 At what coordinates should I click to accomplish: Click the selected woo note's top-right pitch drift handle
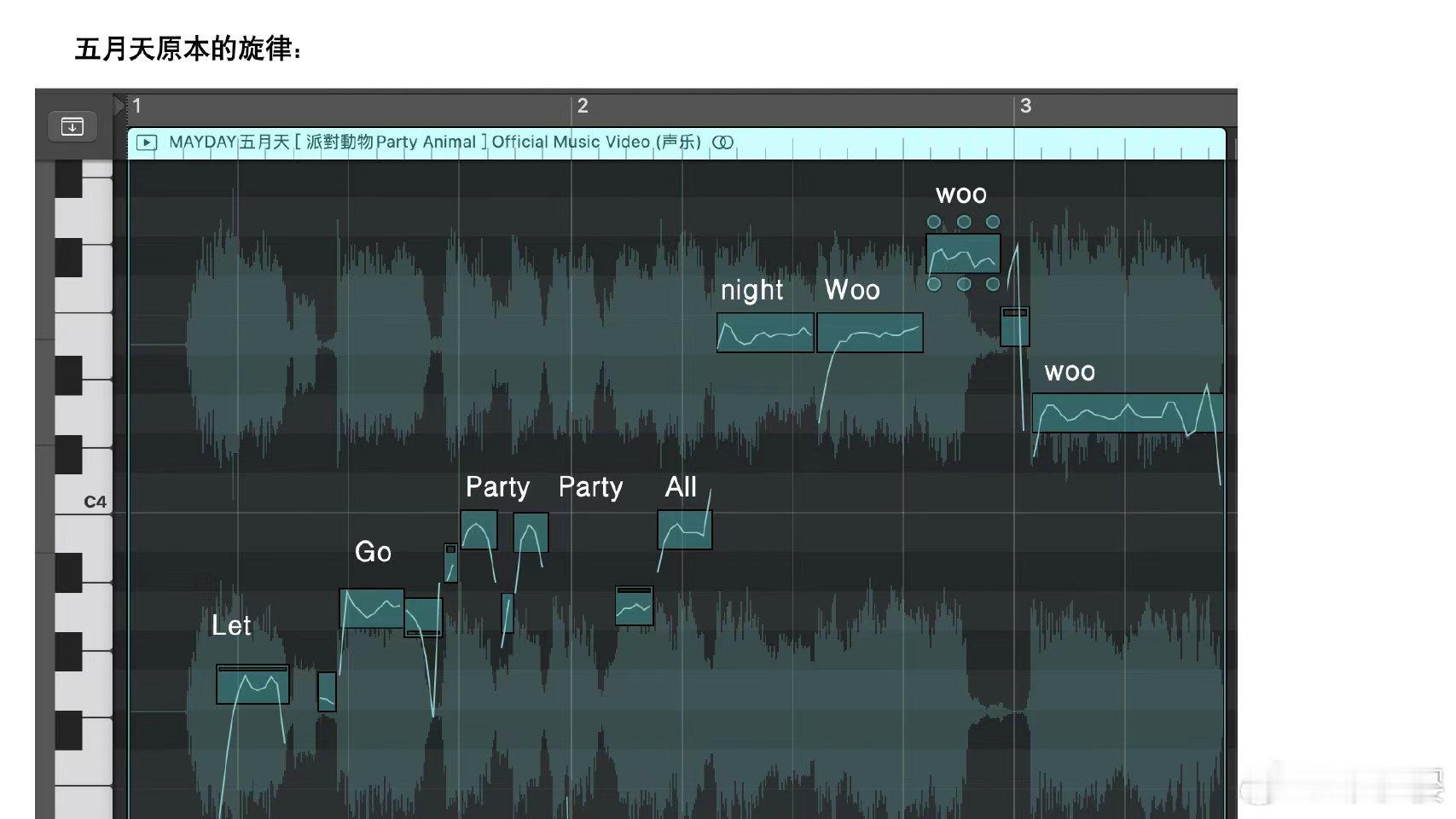(x=993, y=222)
